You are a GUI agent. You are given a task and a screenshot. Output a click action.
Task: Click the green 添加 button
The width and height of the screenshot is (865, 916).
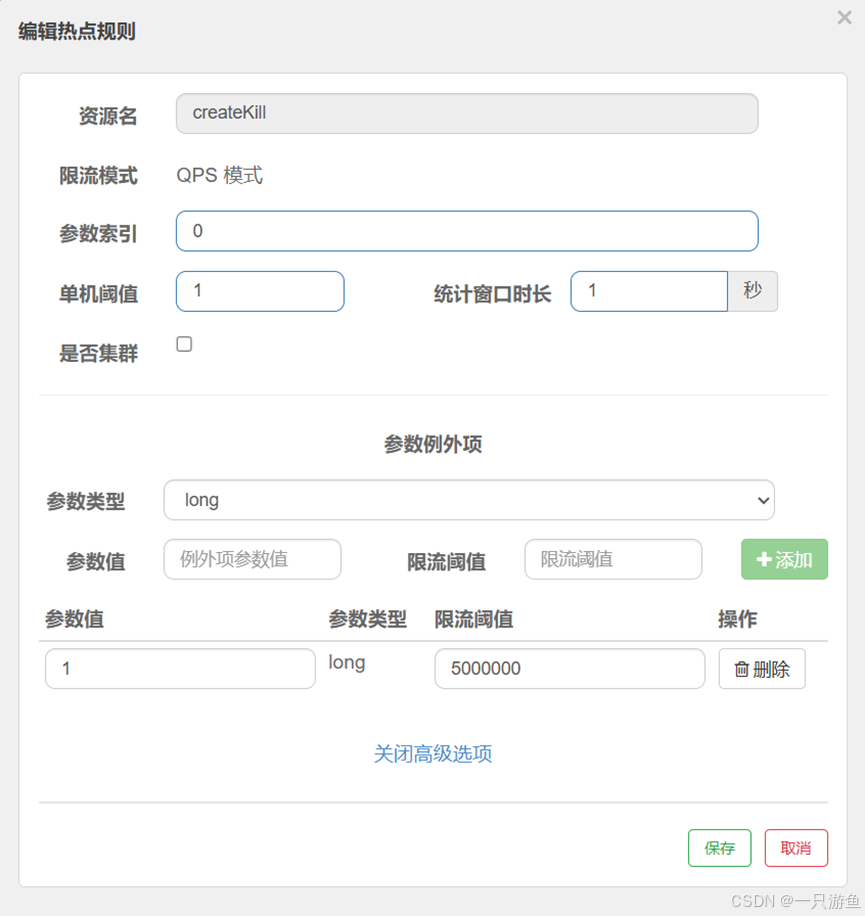click(784, 559)
